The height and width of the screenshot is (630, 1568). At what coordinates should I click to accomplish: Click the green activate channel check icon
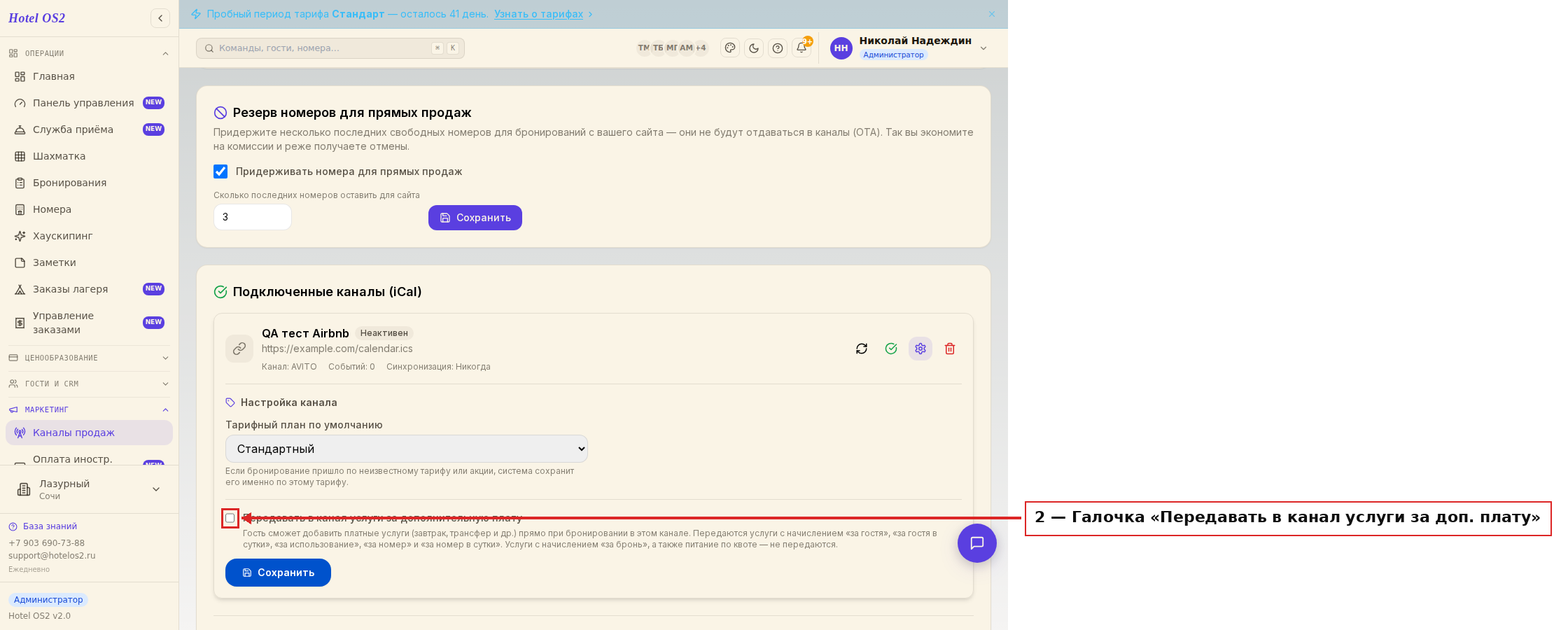point(891,349)
